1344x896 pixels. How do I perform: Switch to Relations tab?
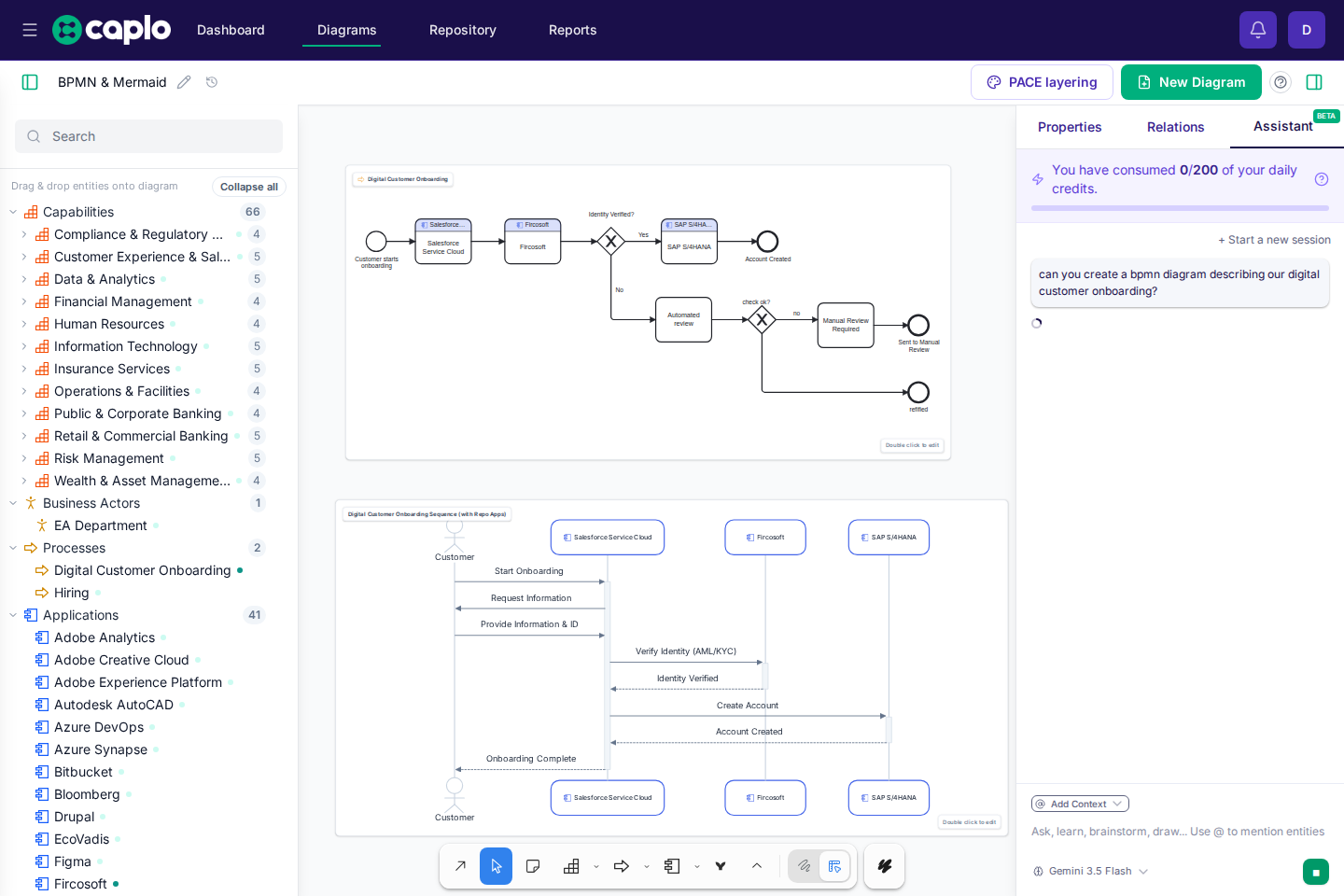pyautogui.click(x=1176, y=127)
